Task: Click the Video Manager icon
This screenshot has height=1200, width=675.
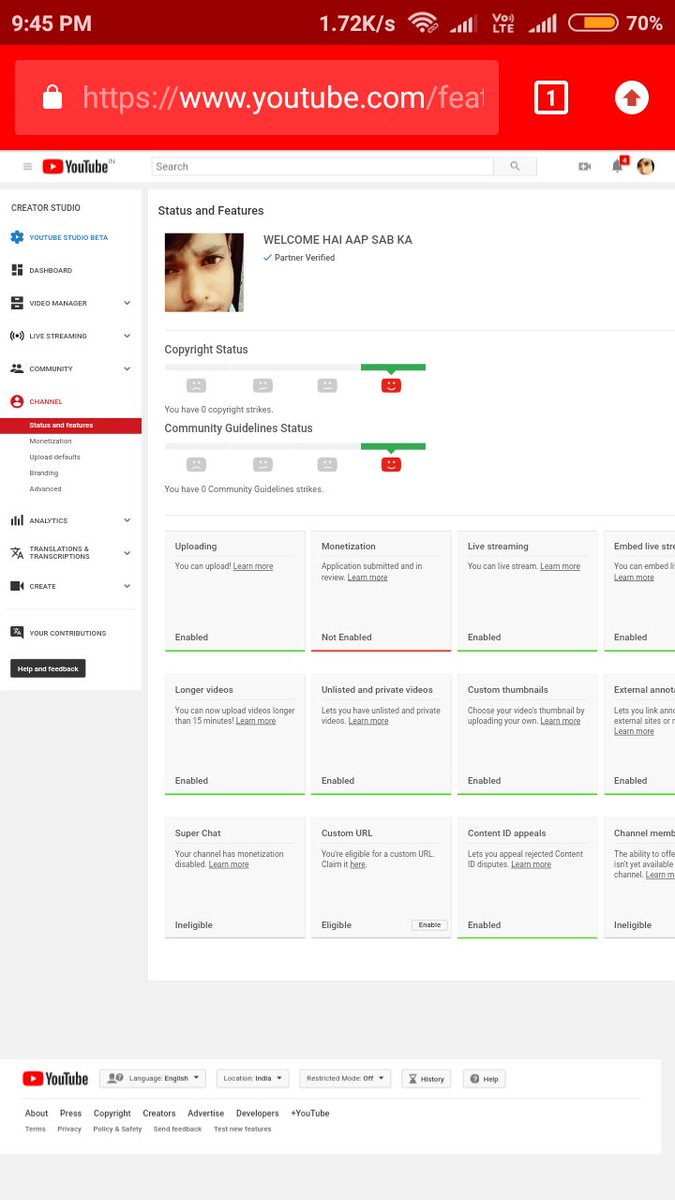Action: point(17,303)
